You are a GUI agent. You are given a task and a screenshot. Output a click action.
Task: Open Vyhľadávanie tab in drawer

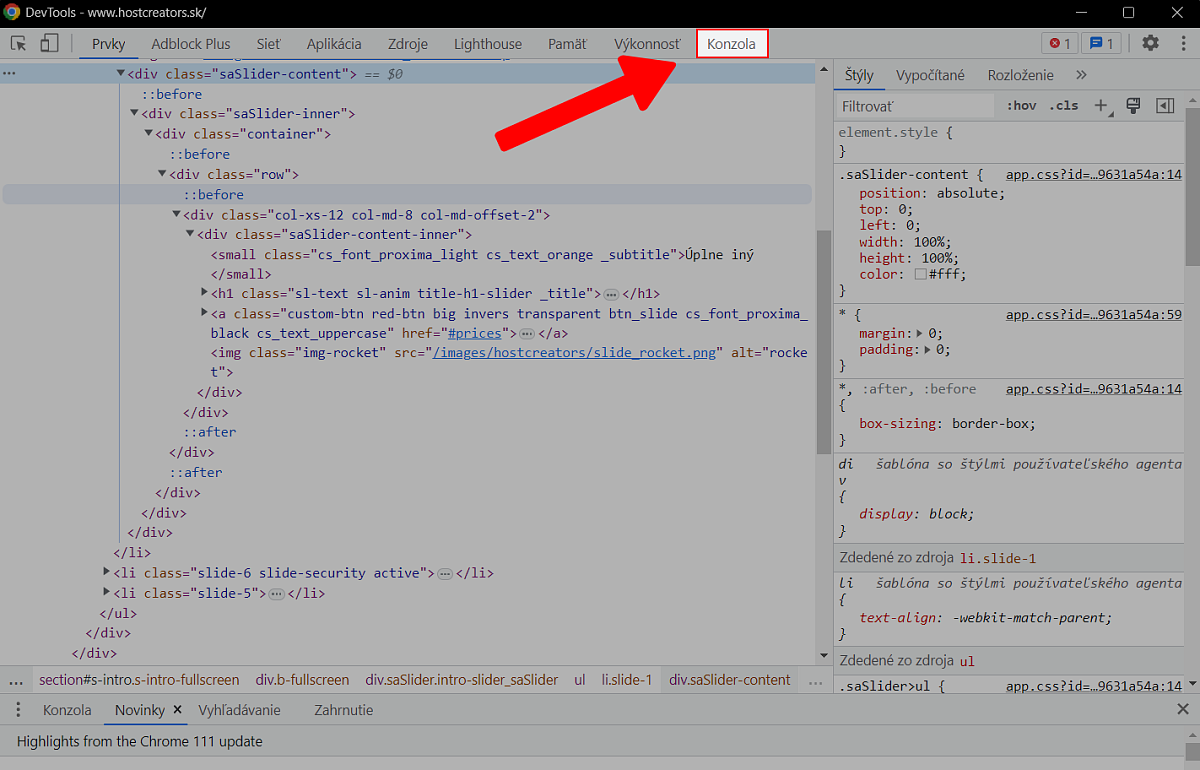(239, 710)
